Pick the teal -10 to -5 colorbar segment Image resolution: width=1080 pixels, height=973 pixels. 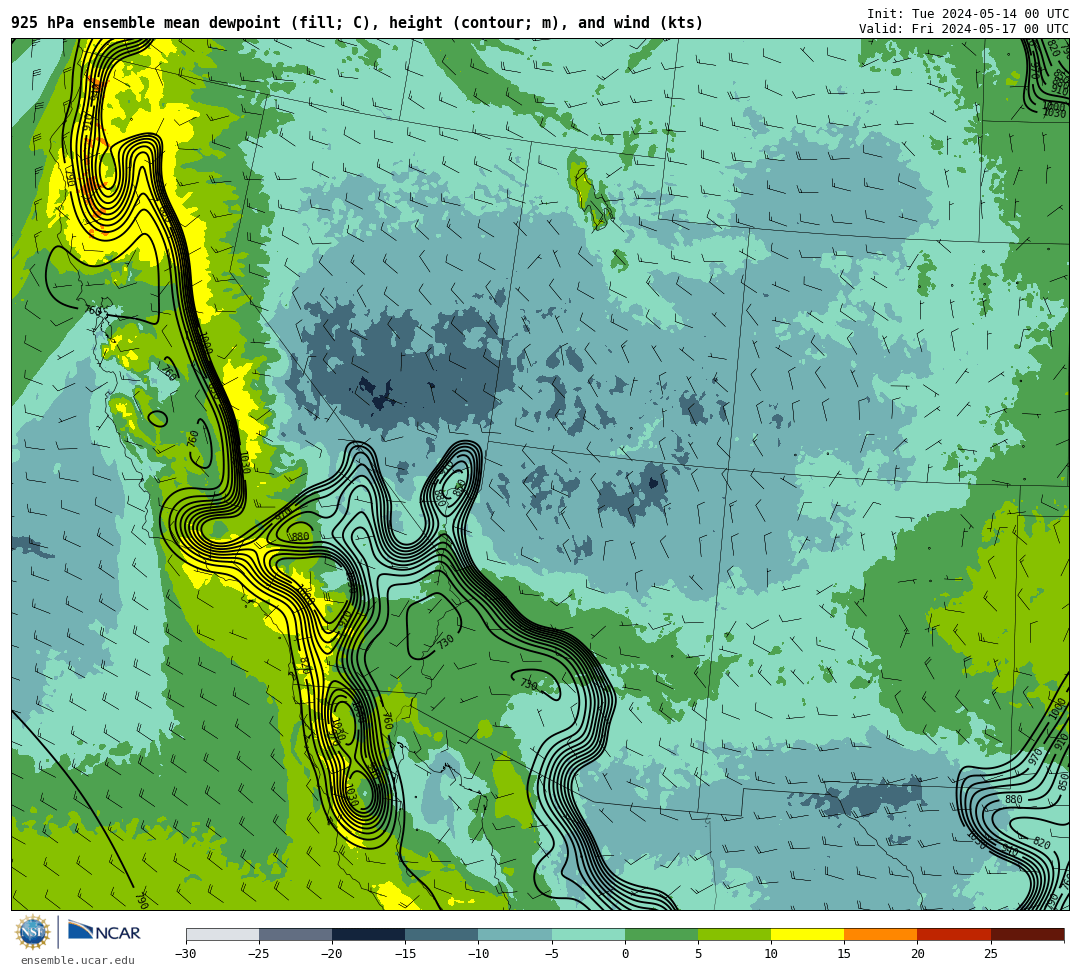pyautogui.click(x=515, y=934)
